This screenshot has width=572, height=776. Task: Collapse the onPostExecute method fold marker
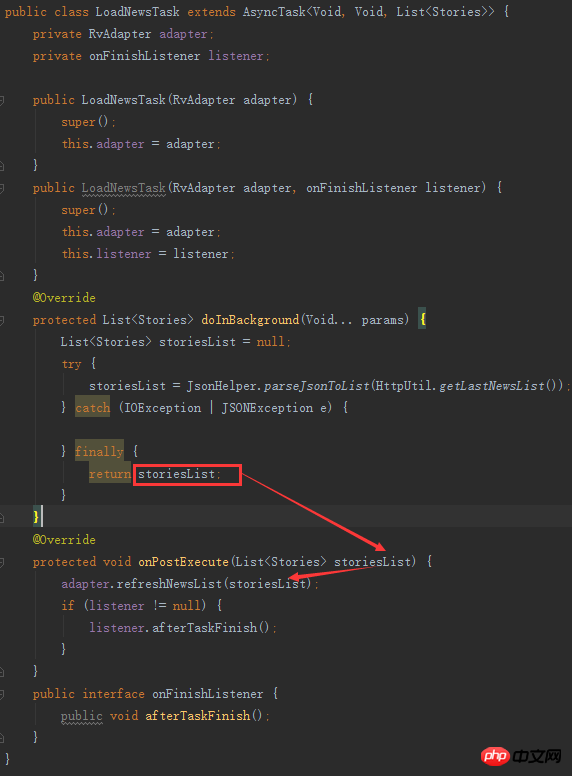2,562
